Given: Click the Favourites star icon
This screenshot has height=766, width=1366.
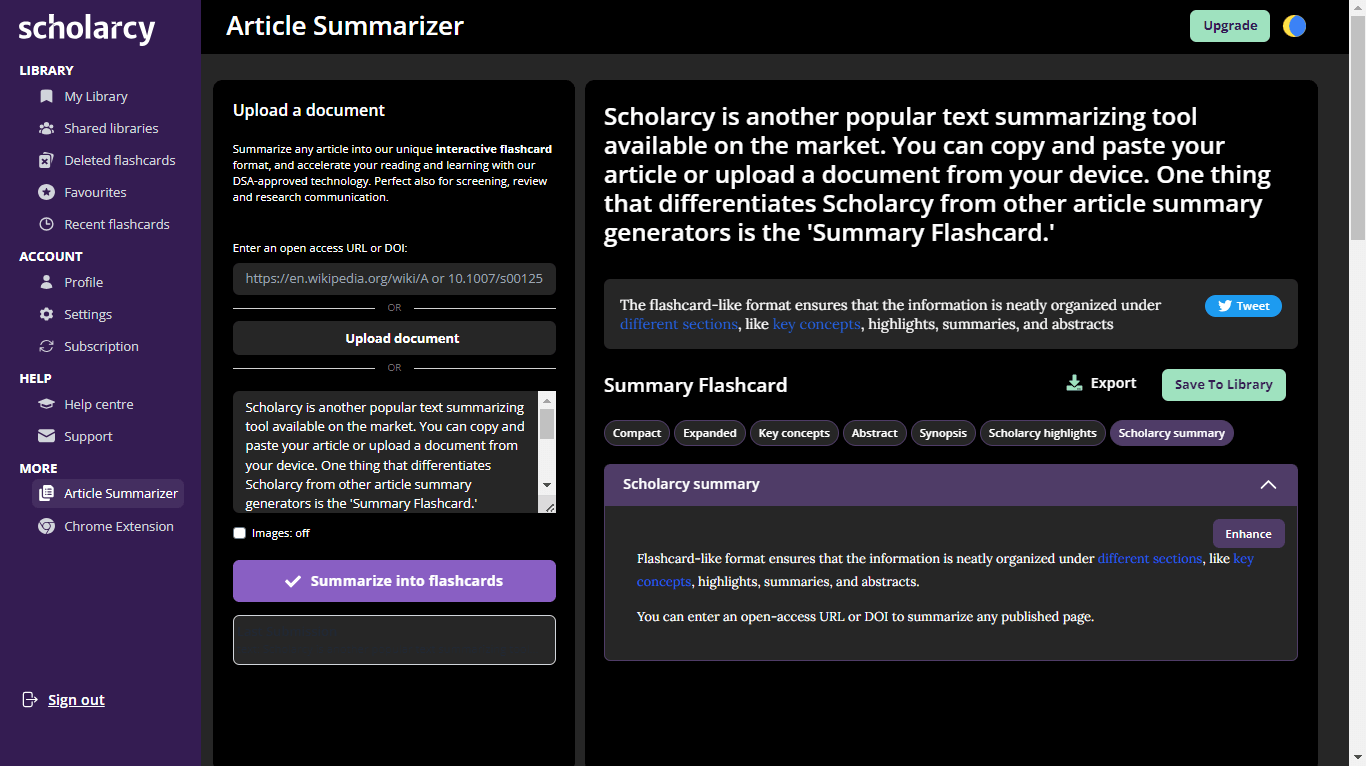Looking at the screenshot, I should pyautogui.click(x=46, y=192).
